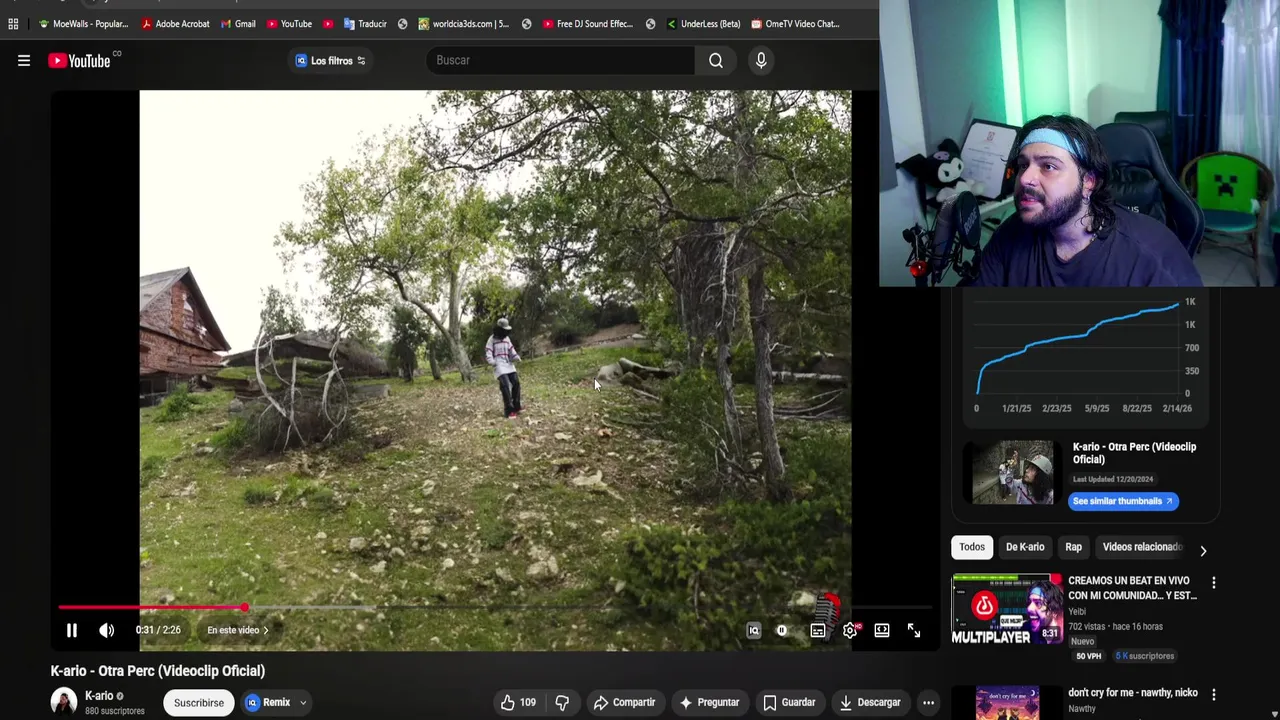Image resolution: width=1280 pixels, height=720 pixels.
Task: Toggle the autoplay switch in player
Action: (782, 630)
